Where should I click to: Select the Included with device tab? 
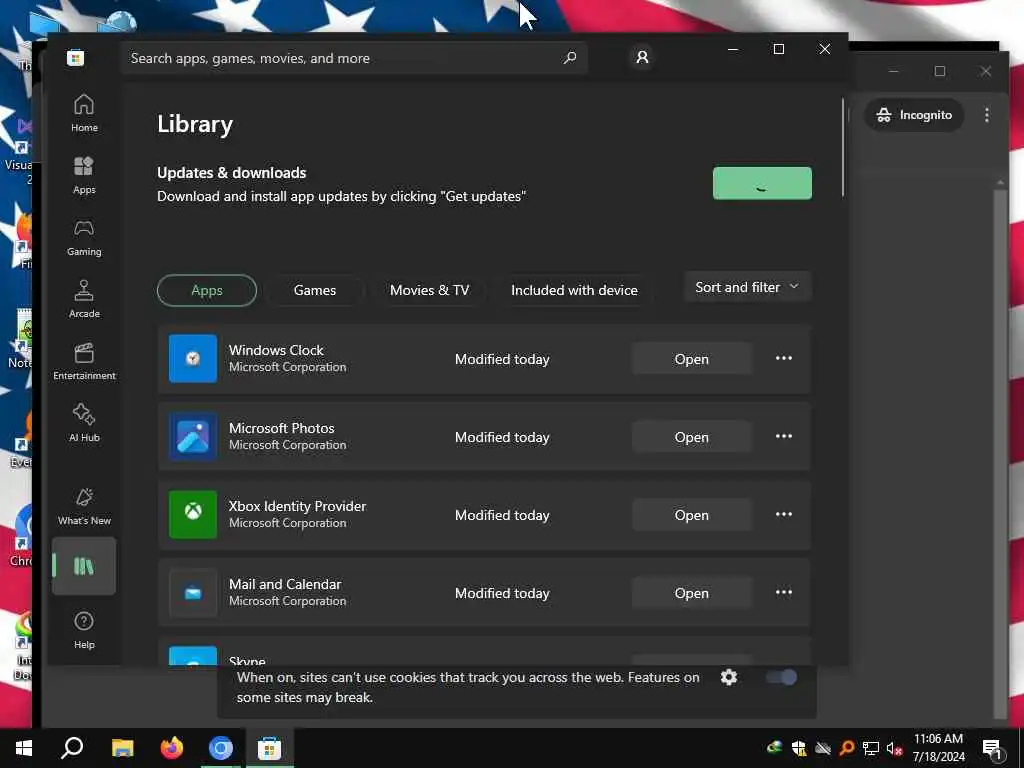(574, 290)
